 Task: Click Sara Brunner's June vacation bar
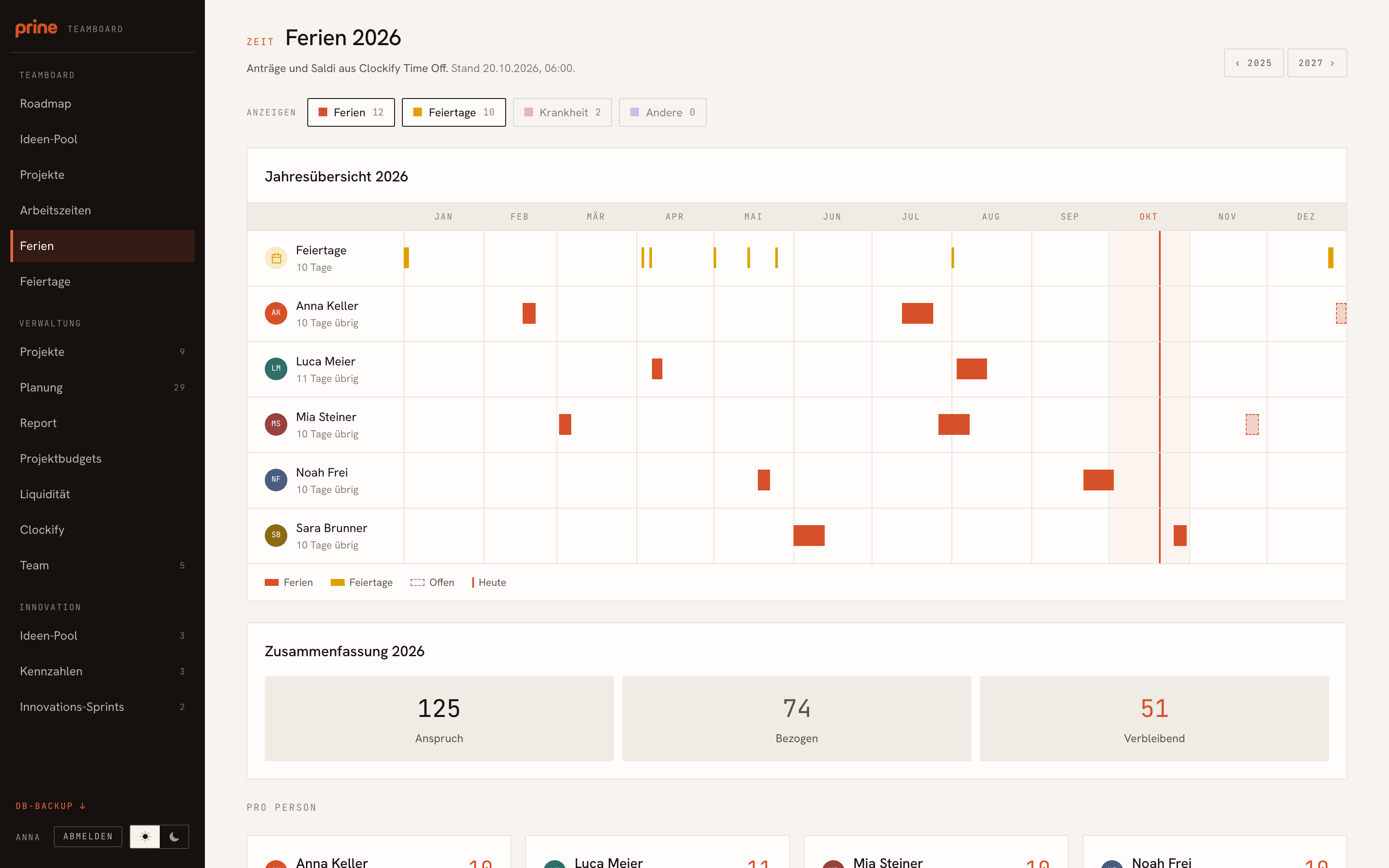pyautogui.click(x=809, y=536)
